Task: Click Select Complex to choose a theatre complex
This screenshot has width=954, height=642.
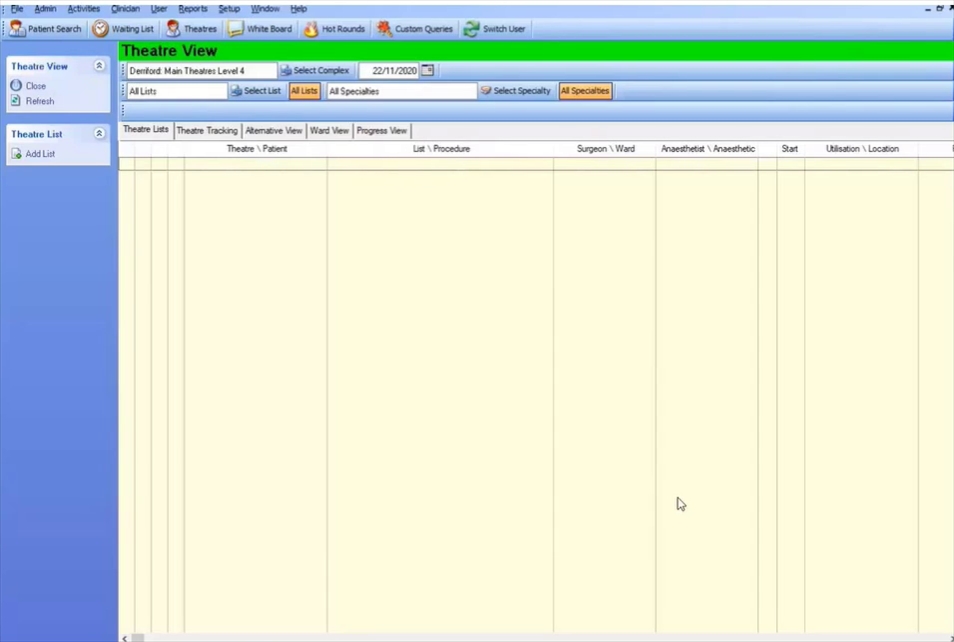Action: (315, 71)
